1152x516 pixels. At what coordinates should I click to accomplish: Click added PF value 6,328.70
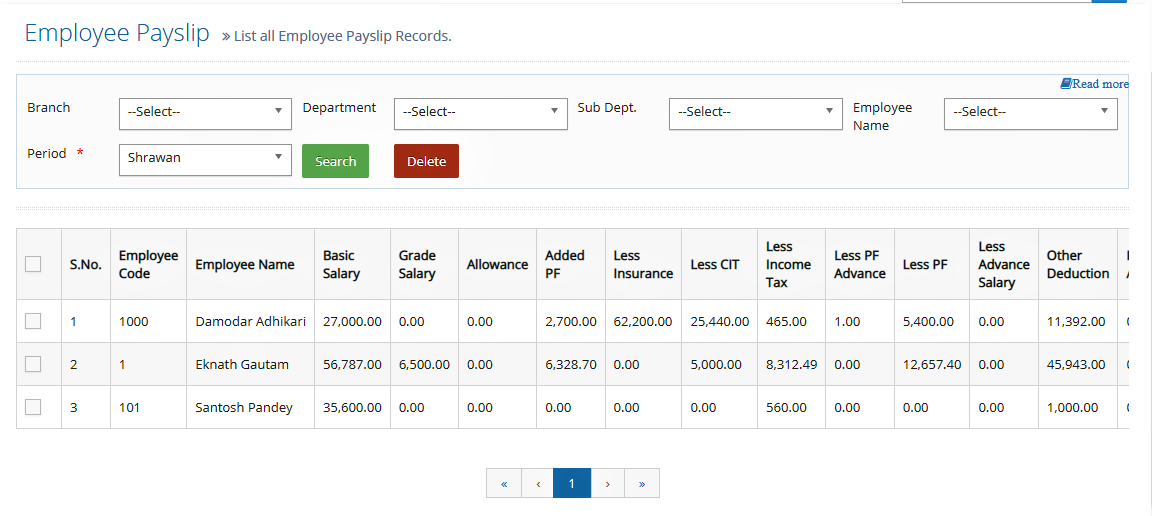tap(571, 364)
